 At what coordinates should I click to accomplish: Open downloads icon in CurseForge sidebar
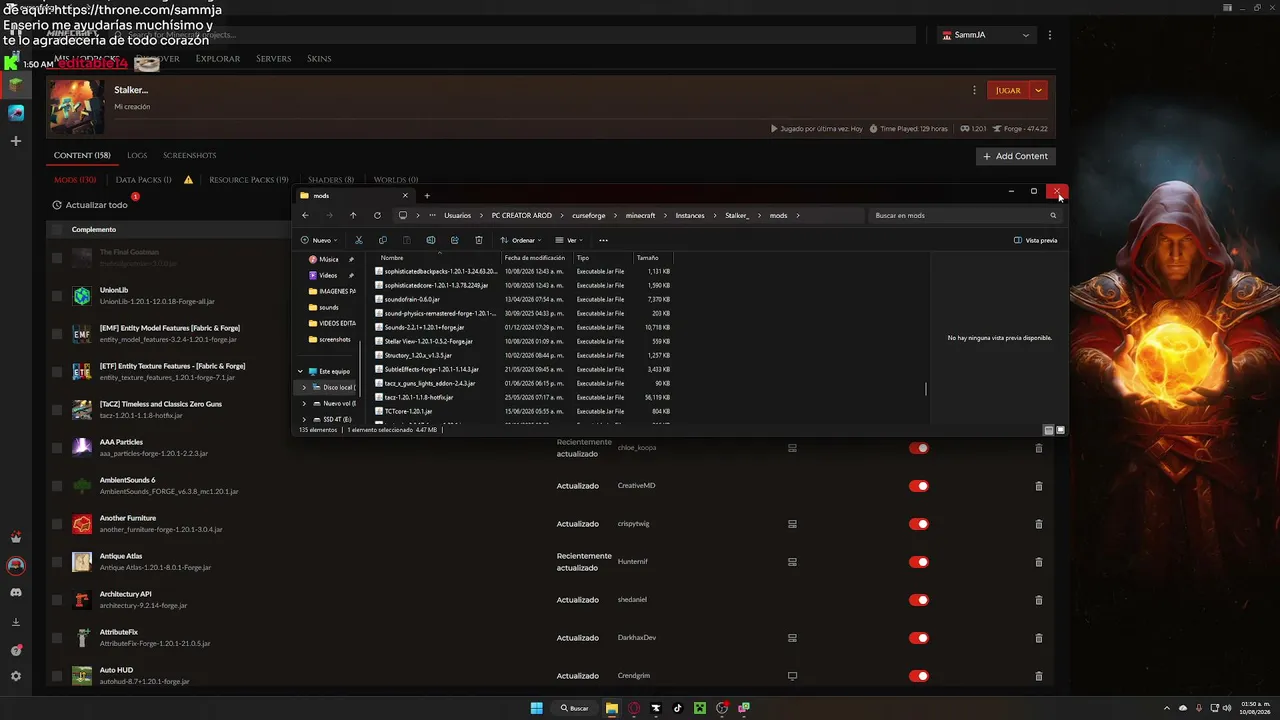[x=16, y=622]
